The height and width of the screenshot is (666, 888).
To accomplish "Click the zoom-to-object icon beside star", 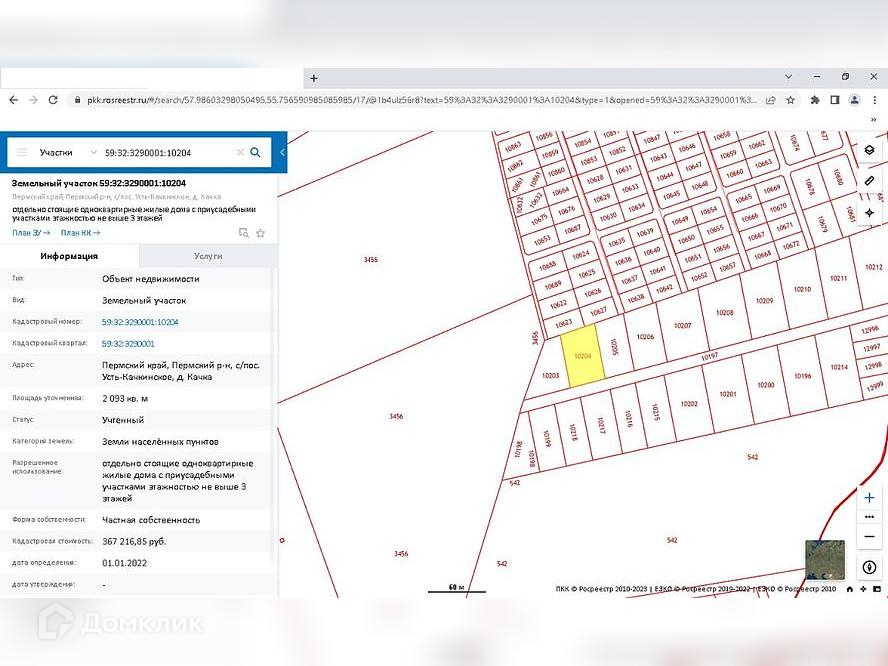I will click(244, 233).
